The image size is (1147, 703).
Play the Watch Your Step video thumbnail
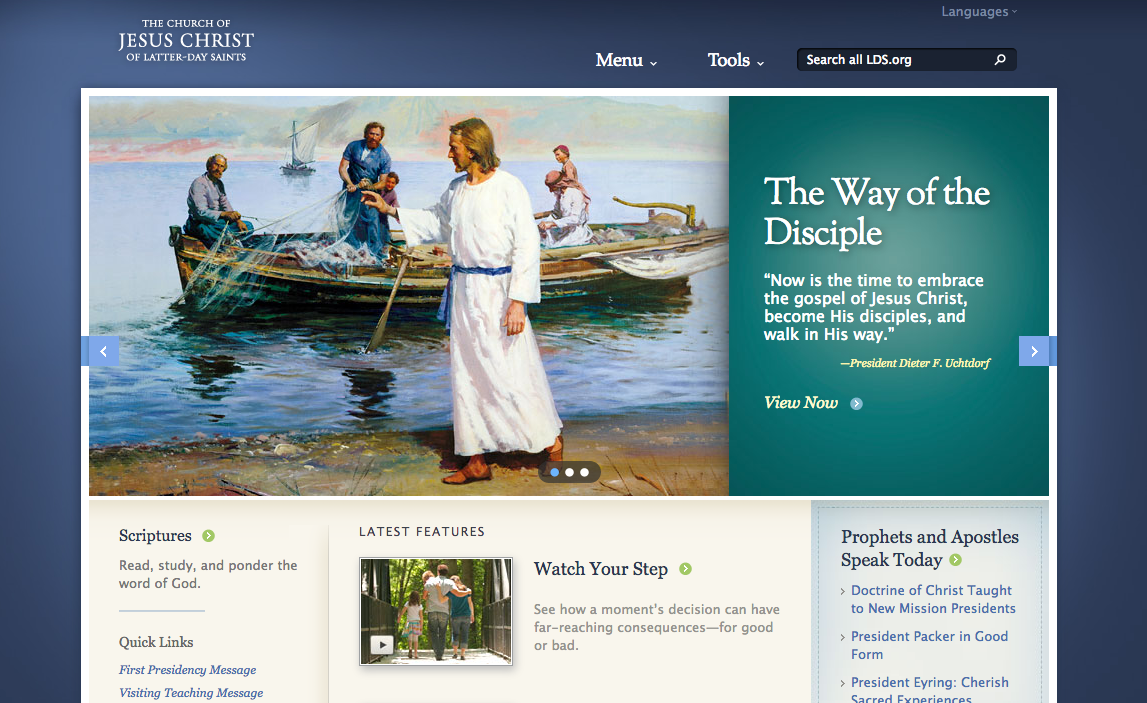pos(436,612)
